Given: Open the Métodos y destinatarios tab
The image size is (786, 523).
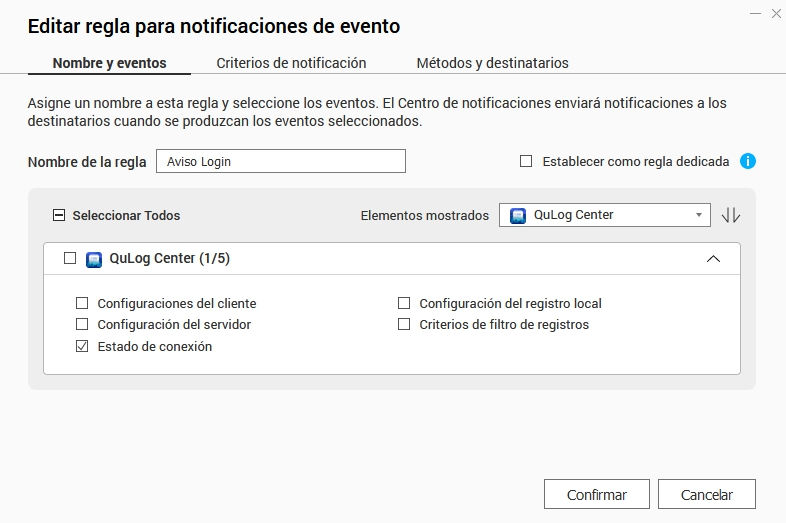Looking at the screenshot, I should click(492, 63).
